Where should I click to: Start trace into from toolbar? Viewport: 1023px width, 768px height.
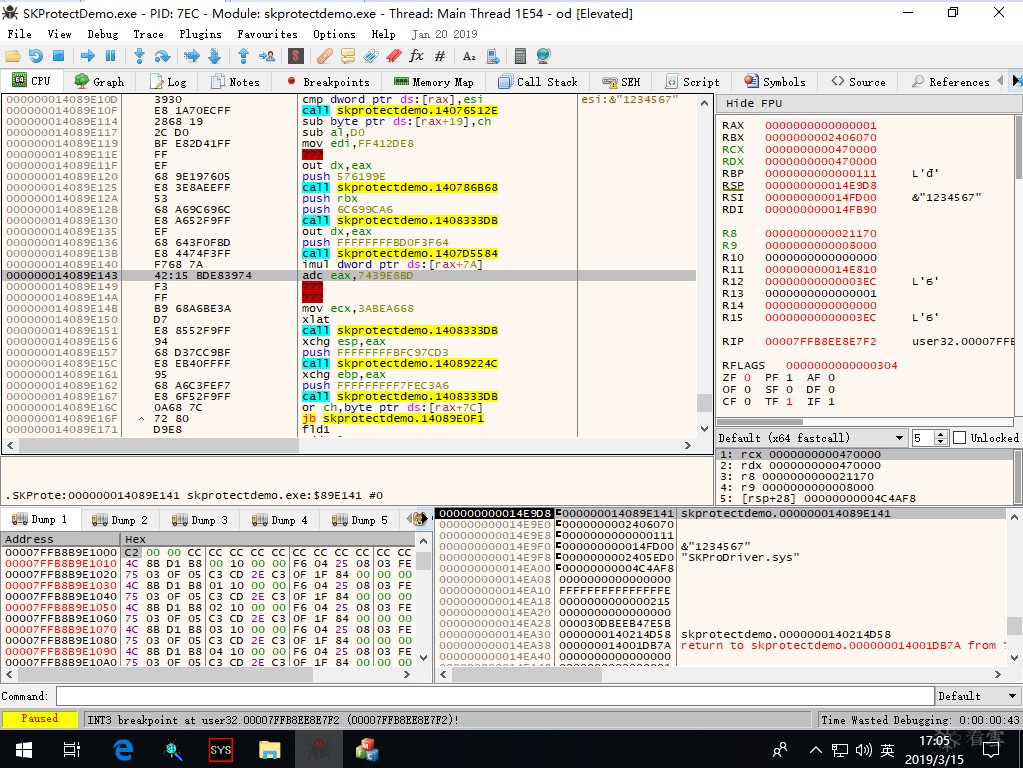coord(192,57)
